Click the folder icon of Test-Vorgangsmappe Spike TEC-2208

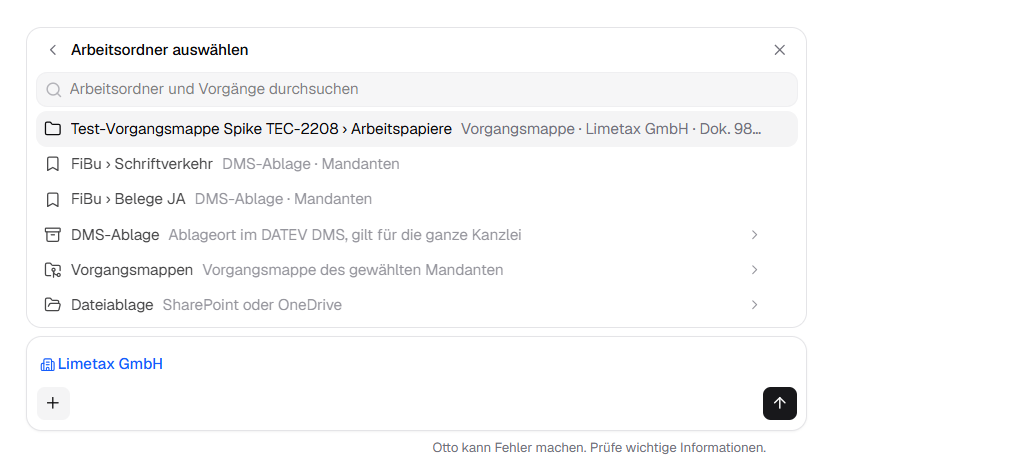pos(53,129)
